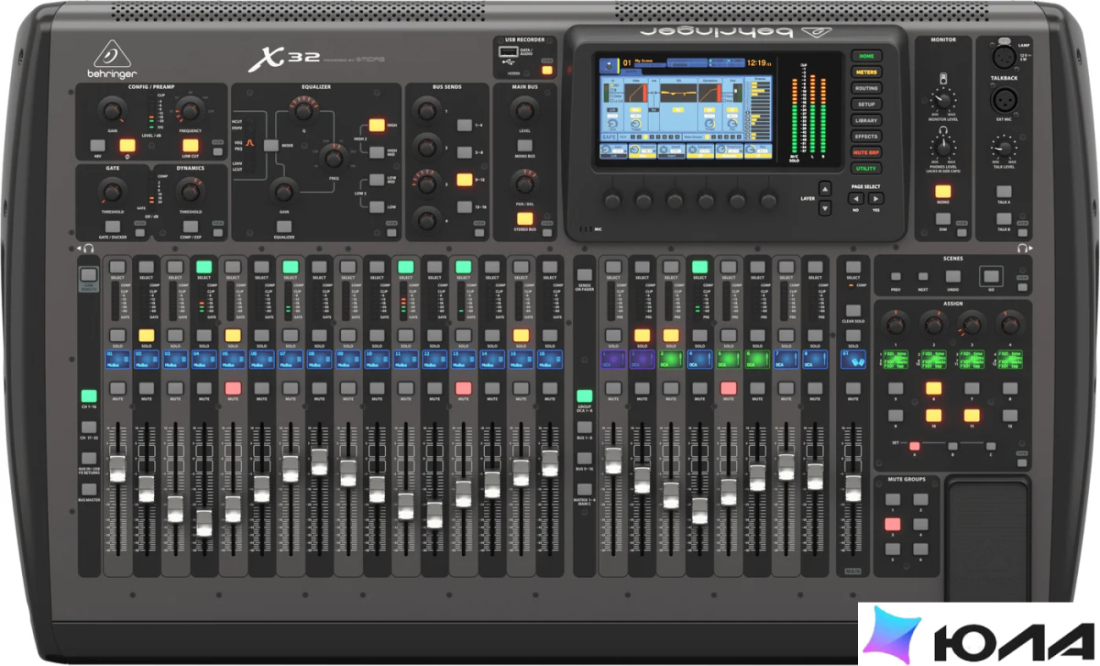The width and height of the screenshot is (1100, 666).
Task: Click the scenes UNDO button
Action: coord(953,277)
